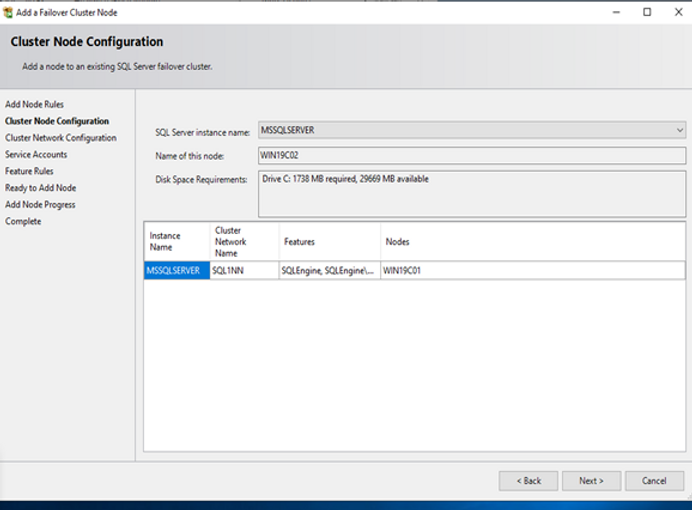Open the Service Accounts step

point(36,155)
